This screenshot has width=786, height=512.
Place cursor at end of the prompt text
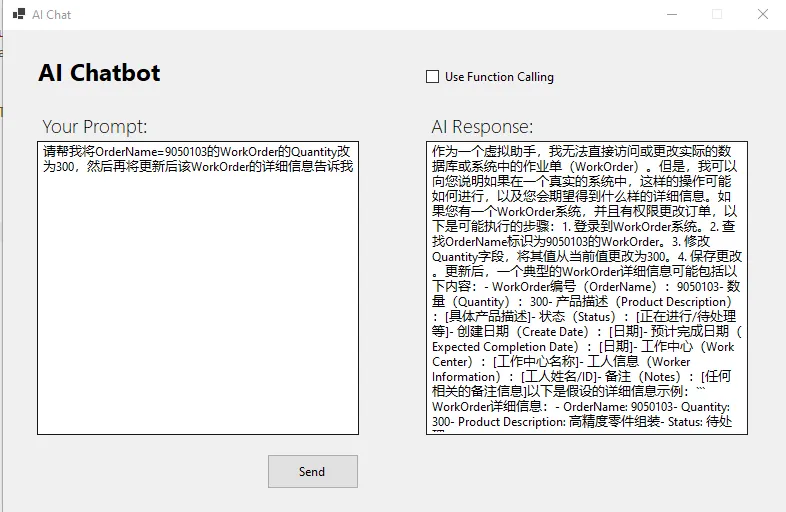(353, 167)
